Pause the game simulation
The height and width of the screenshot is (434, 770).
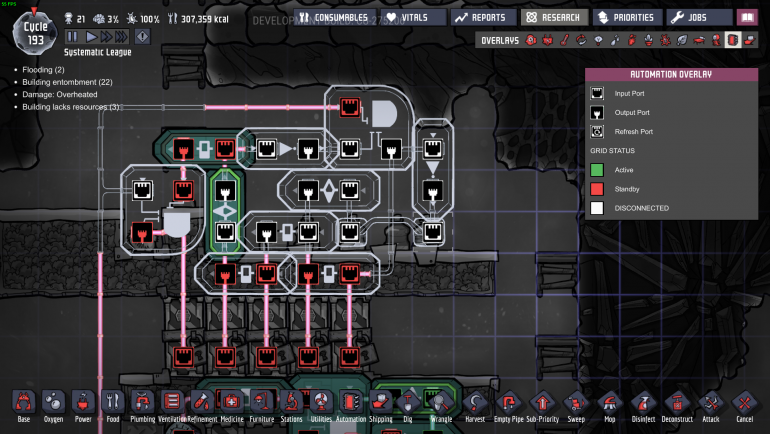[72, 36]
